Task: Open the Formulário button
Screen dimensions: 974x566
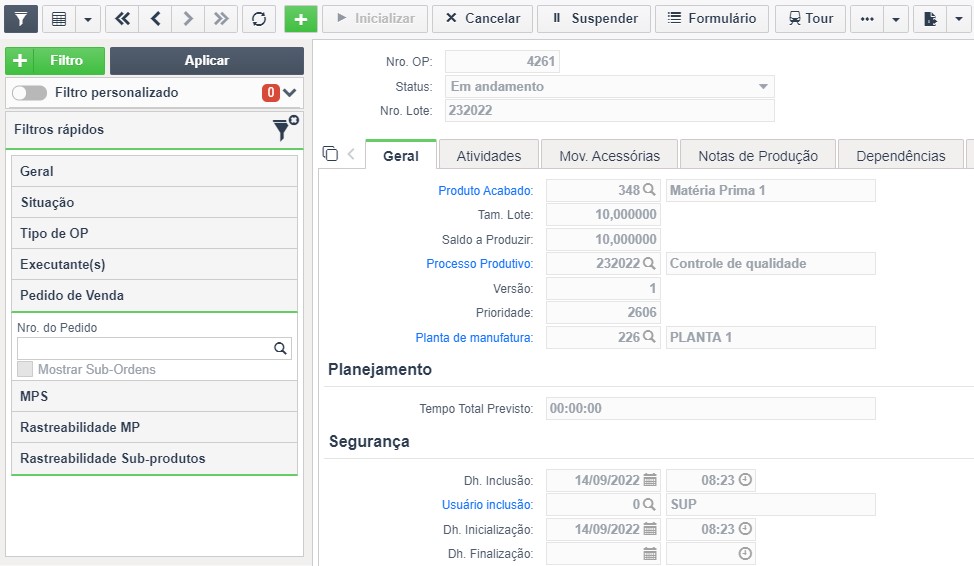Action: 712,19
